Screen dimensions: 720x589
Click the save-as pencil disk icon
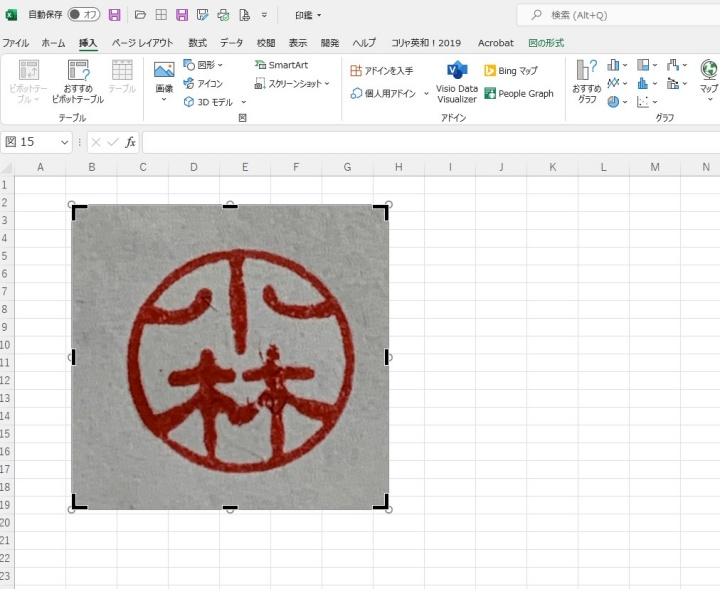202,15
